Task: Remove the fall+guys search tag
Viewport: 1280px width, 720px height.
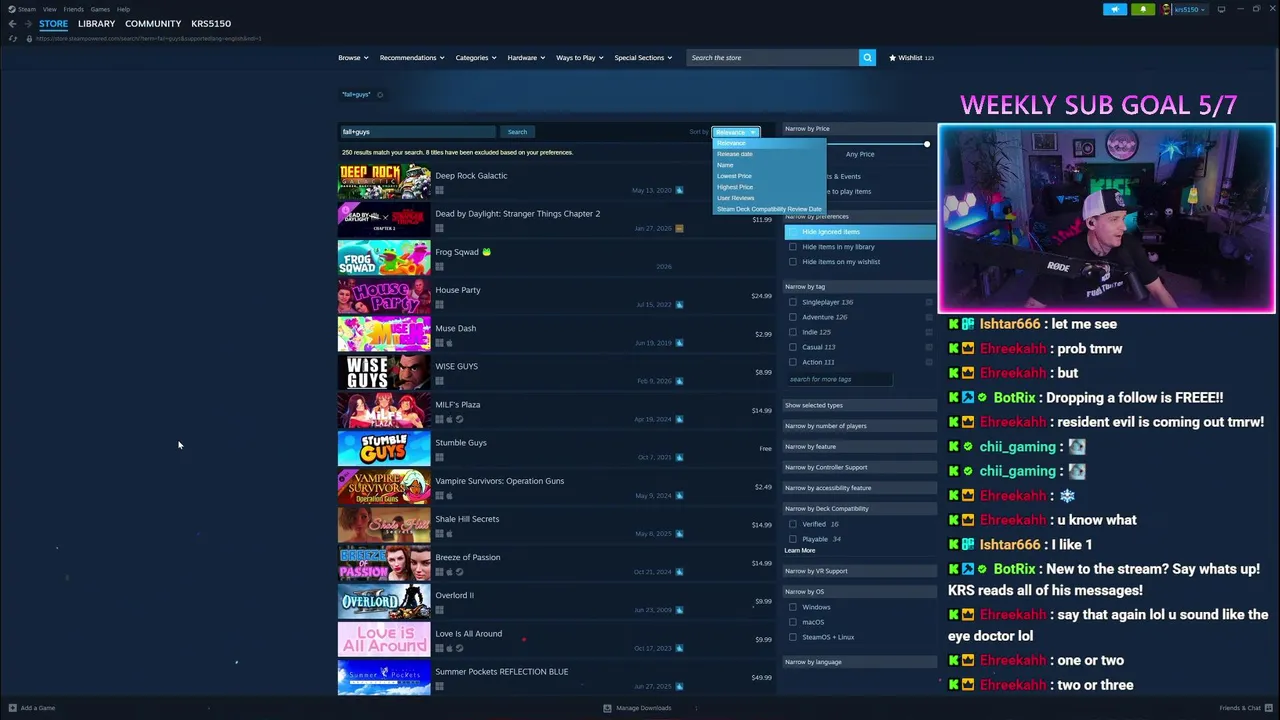Action: click(x=380, y=95)
